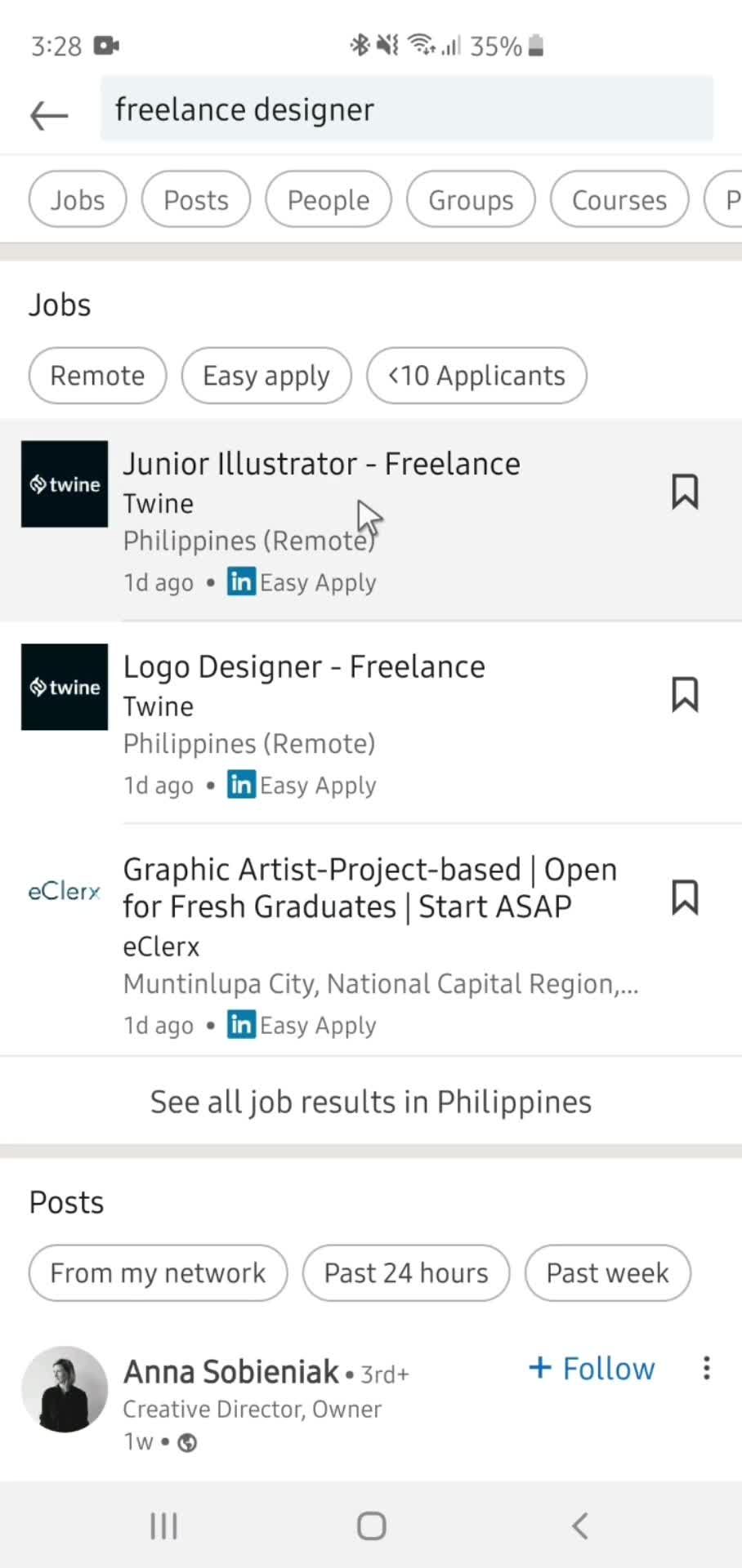Image resolution: width=742 pixels, height=1568 pixels.
Task: See all job results in Philippines
Action: [371, 1102]
